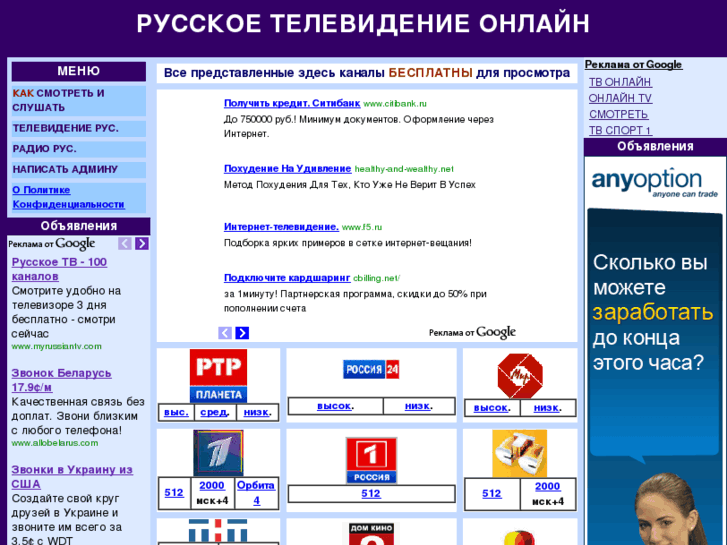Click Похудение На Удивление ad link
The width and height of the screenshot is (727, 545).
[287, 169]
